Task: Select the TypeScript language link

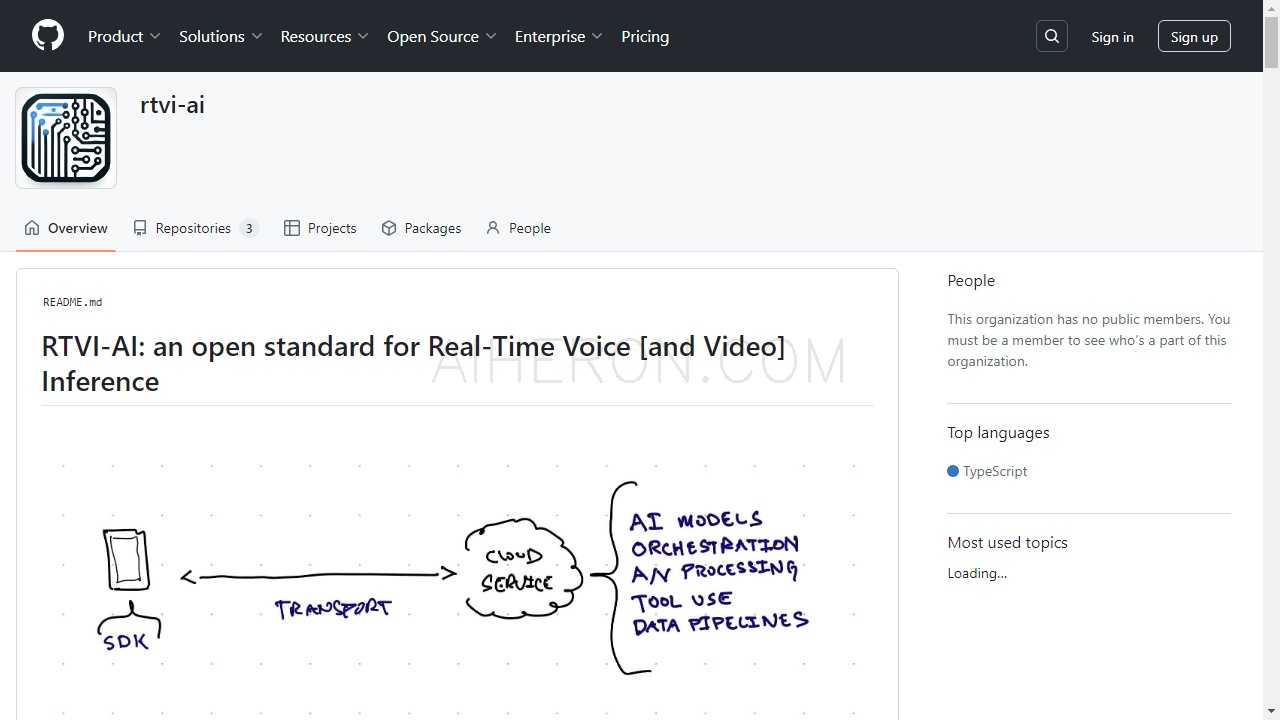Action: click(x=995, y=471)
